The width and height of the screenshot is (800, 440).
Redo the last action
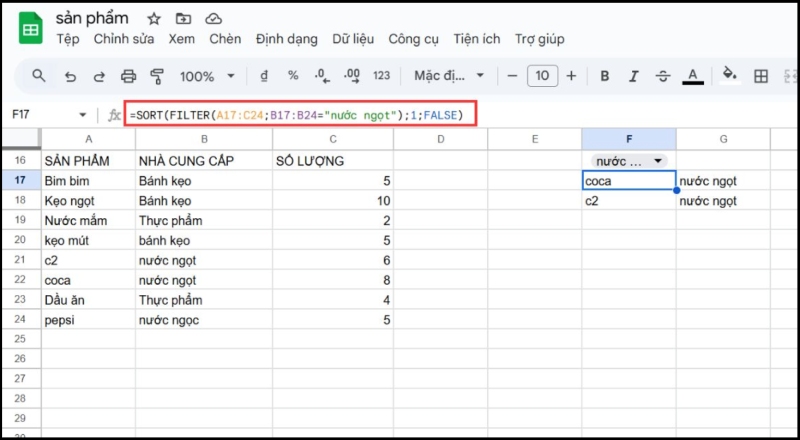coord(99,77)
